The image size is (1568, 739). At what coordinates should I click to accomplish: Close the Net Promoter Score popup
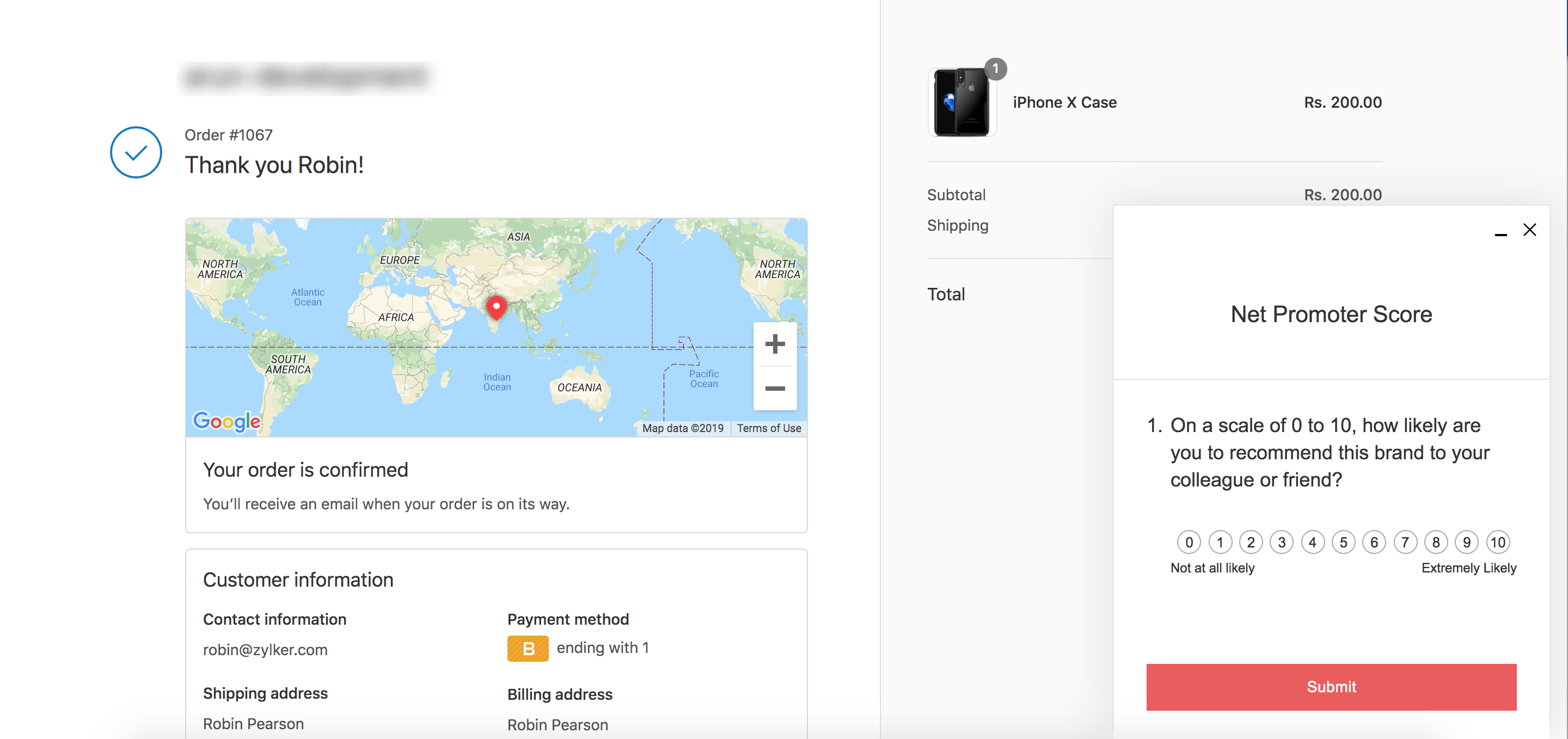[1529, 230]
